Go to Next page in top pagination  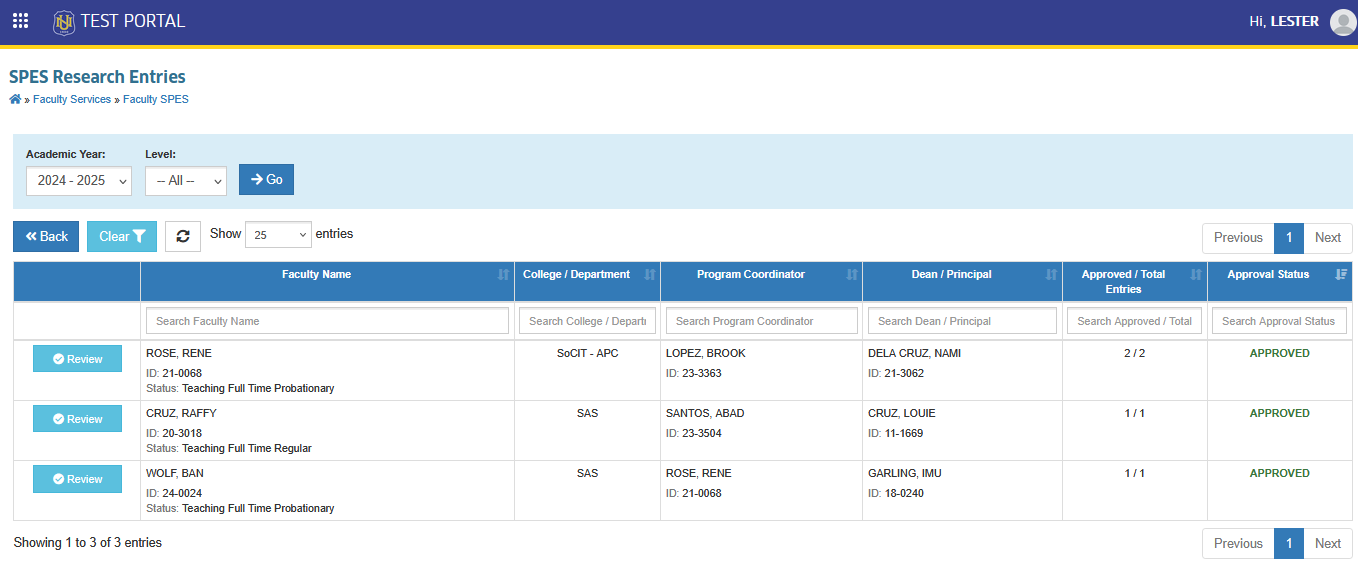1328,238
